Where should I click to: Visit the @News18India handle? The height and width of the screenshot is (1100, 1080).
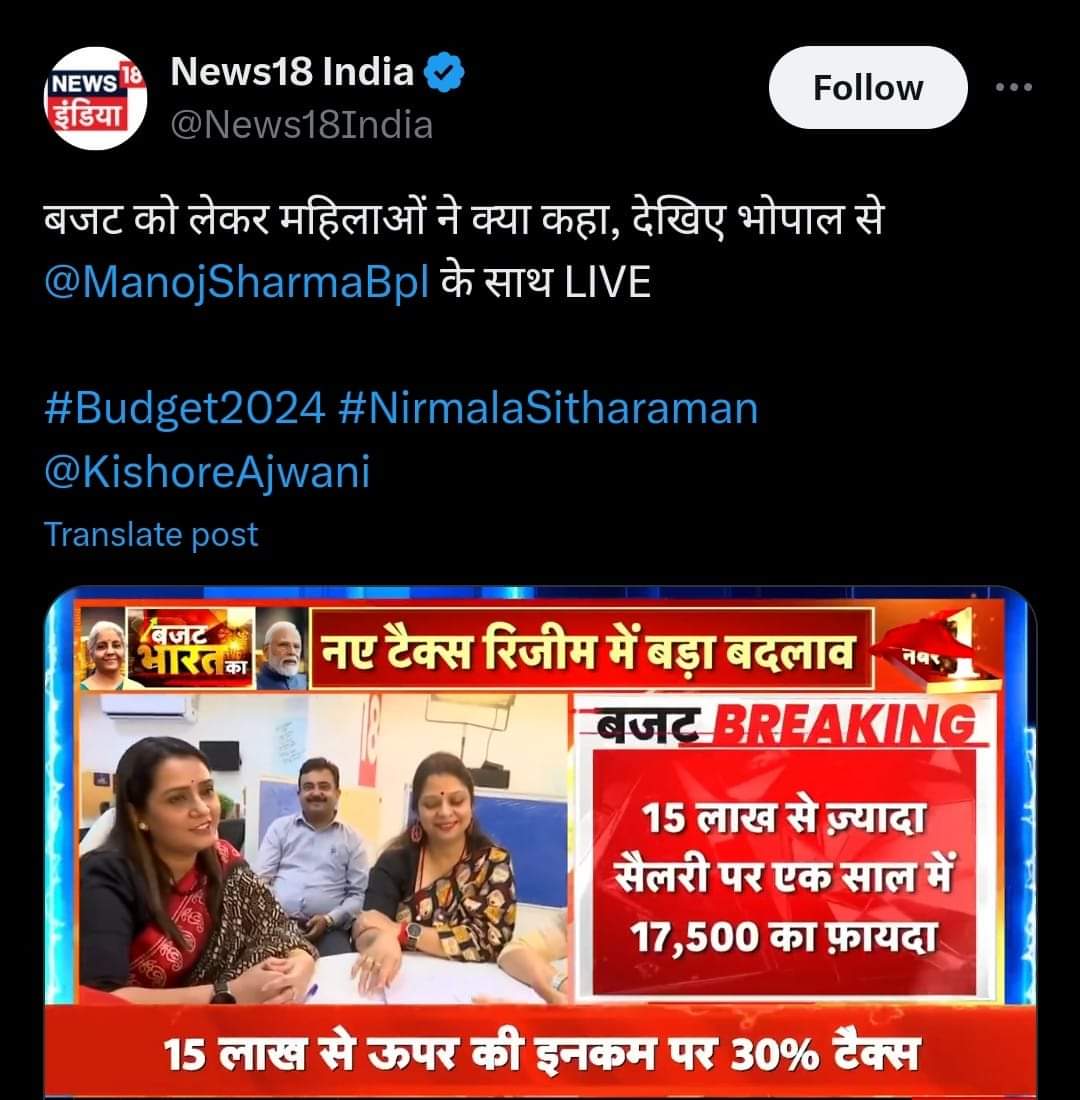pos(302,126)
